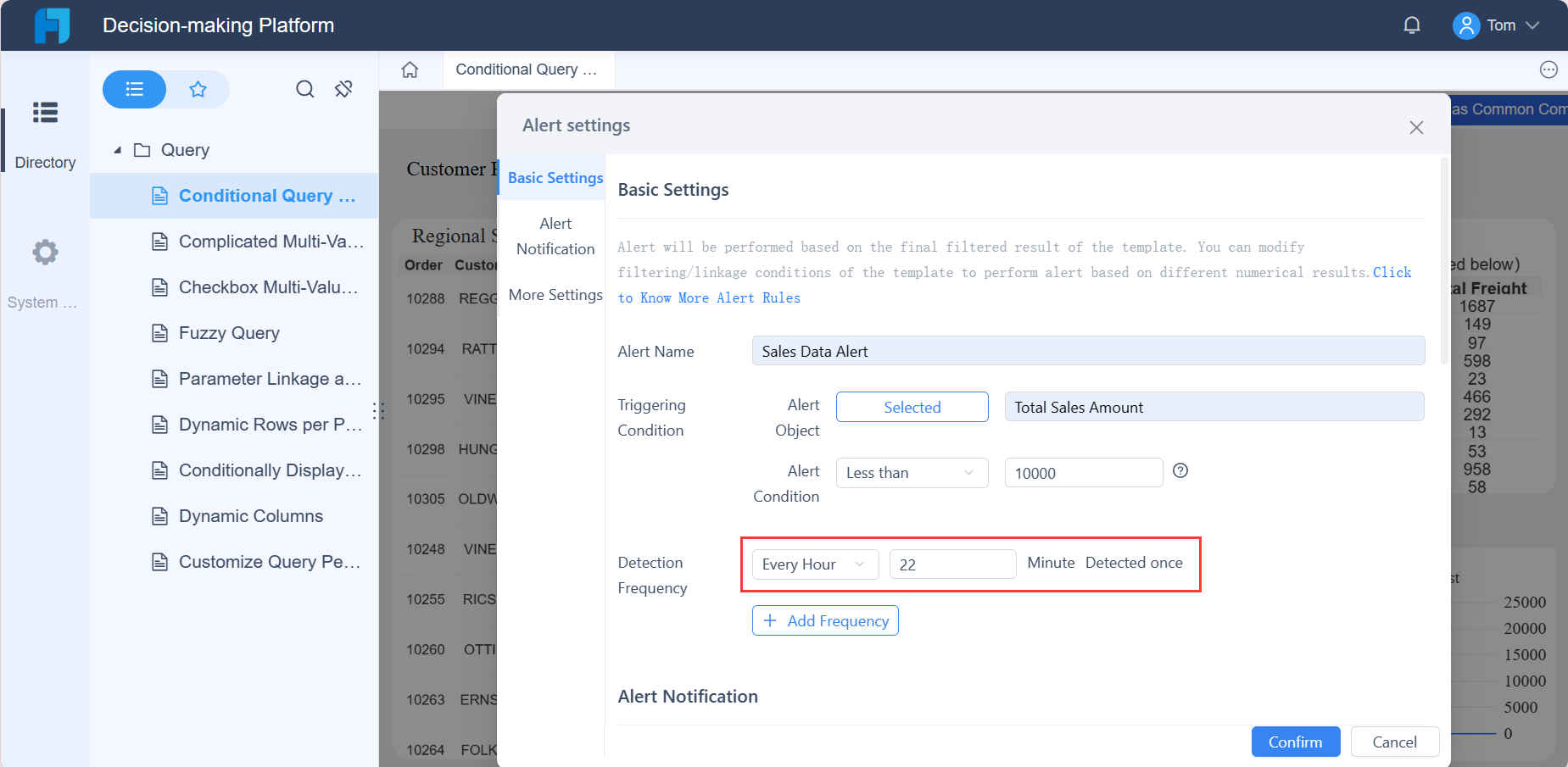Click the unpin directory icon

[x=343, y=88]
